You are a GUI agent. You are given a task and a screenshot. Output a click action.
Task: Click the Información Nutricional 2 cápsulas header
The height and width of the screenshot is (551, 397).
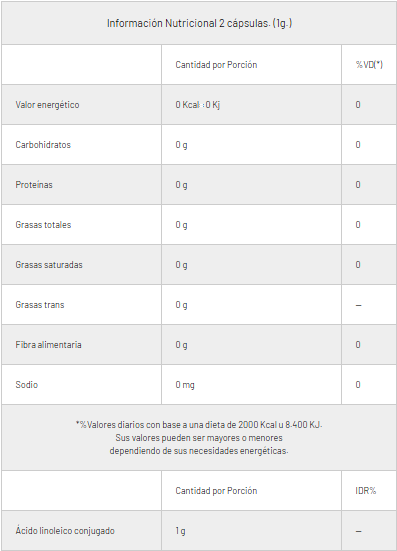(199, 24)
